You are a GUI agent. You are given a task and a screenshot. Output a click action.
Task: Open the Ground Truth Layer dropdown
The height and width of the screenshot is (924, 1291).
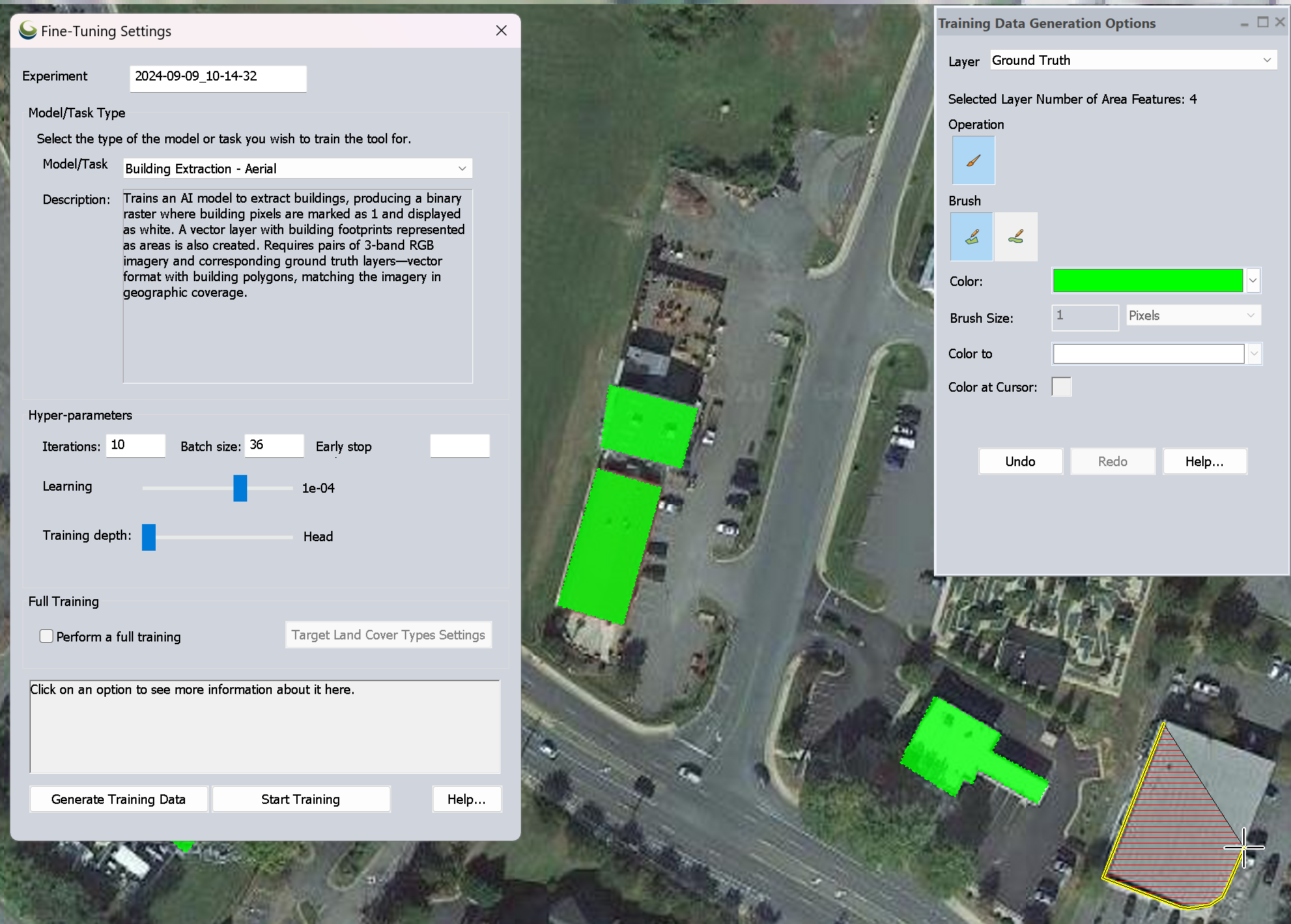point(1133,60)
